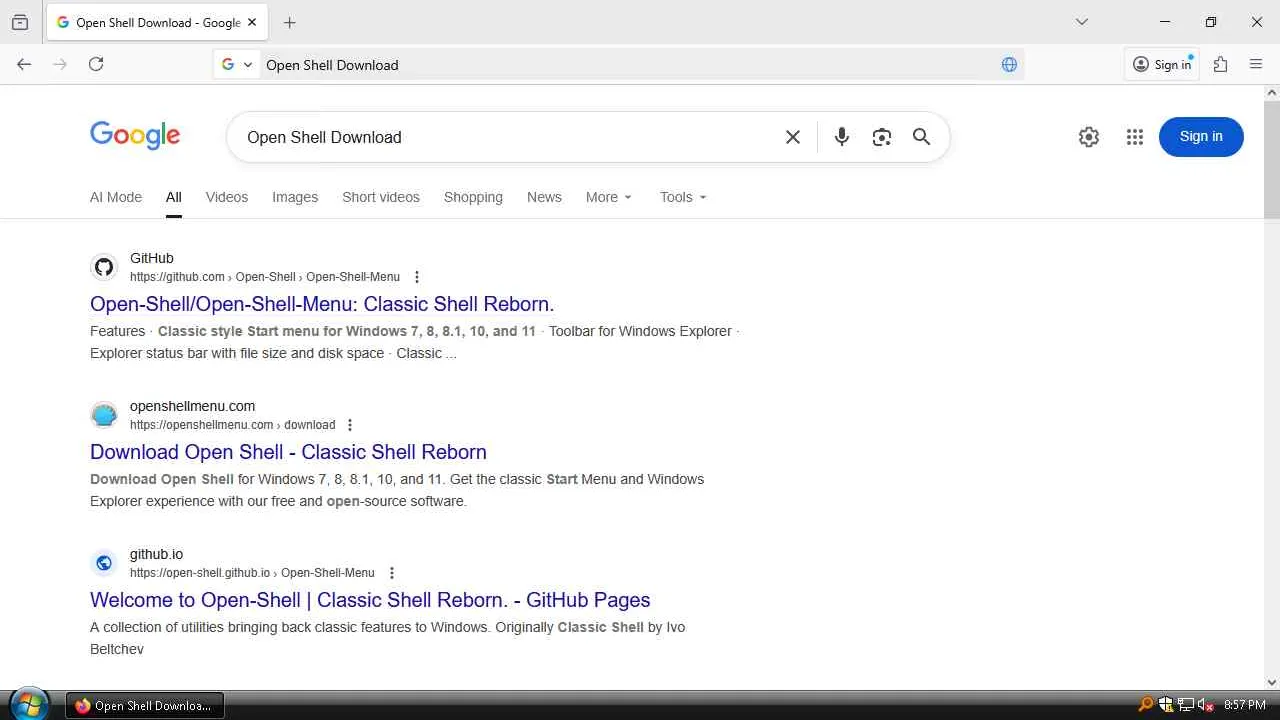
Task: Close the Open Shell Download tab
Action: coord(252,22)
